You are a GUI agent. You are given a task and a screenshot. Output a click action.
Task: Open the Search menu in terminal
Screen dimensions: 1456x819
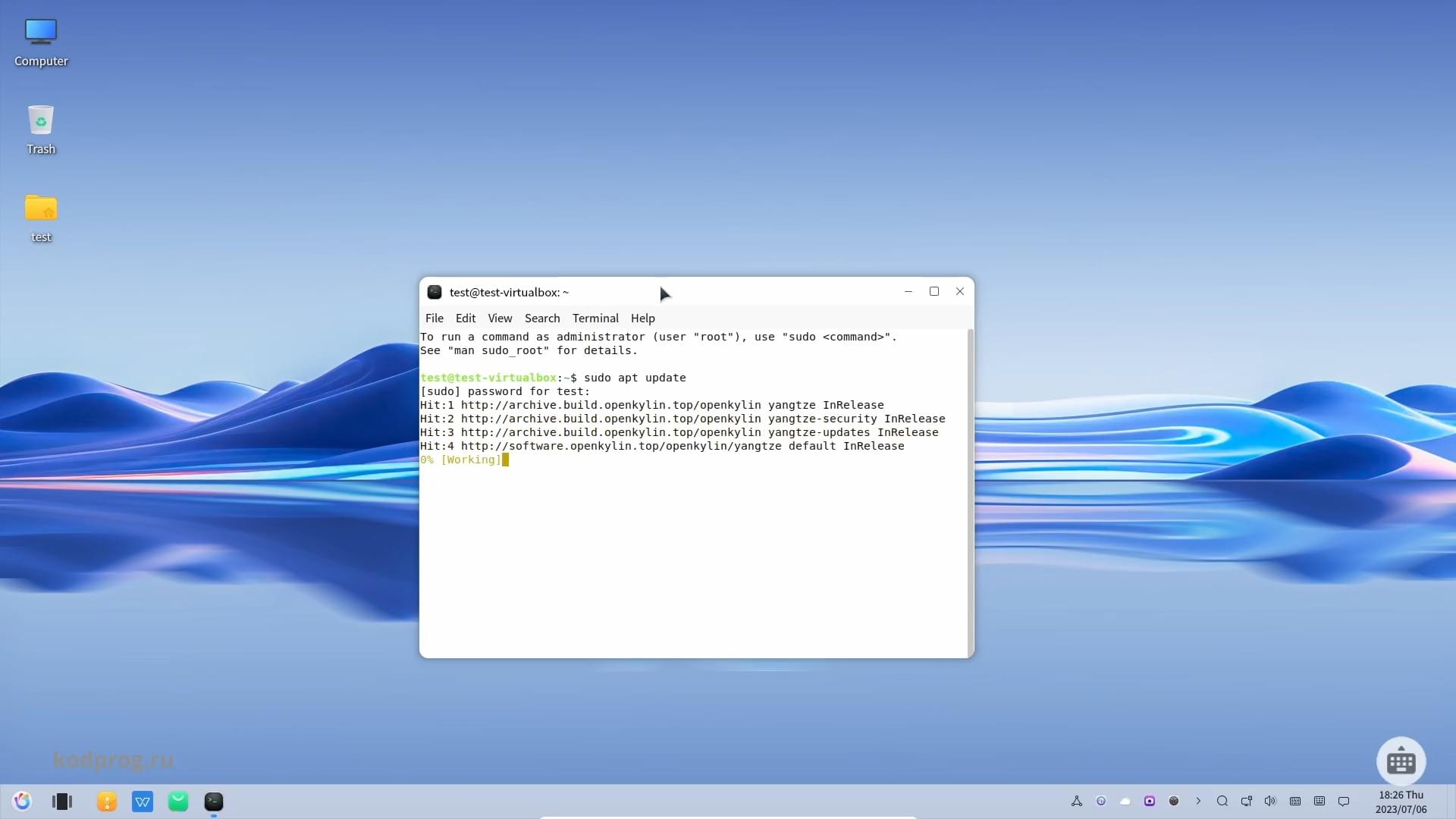542,318
